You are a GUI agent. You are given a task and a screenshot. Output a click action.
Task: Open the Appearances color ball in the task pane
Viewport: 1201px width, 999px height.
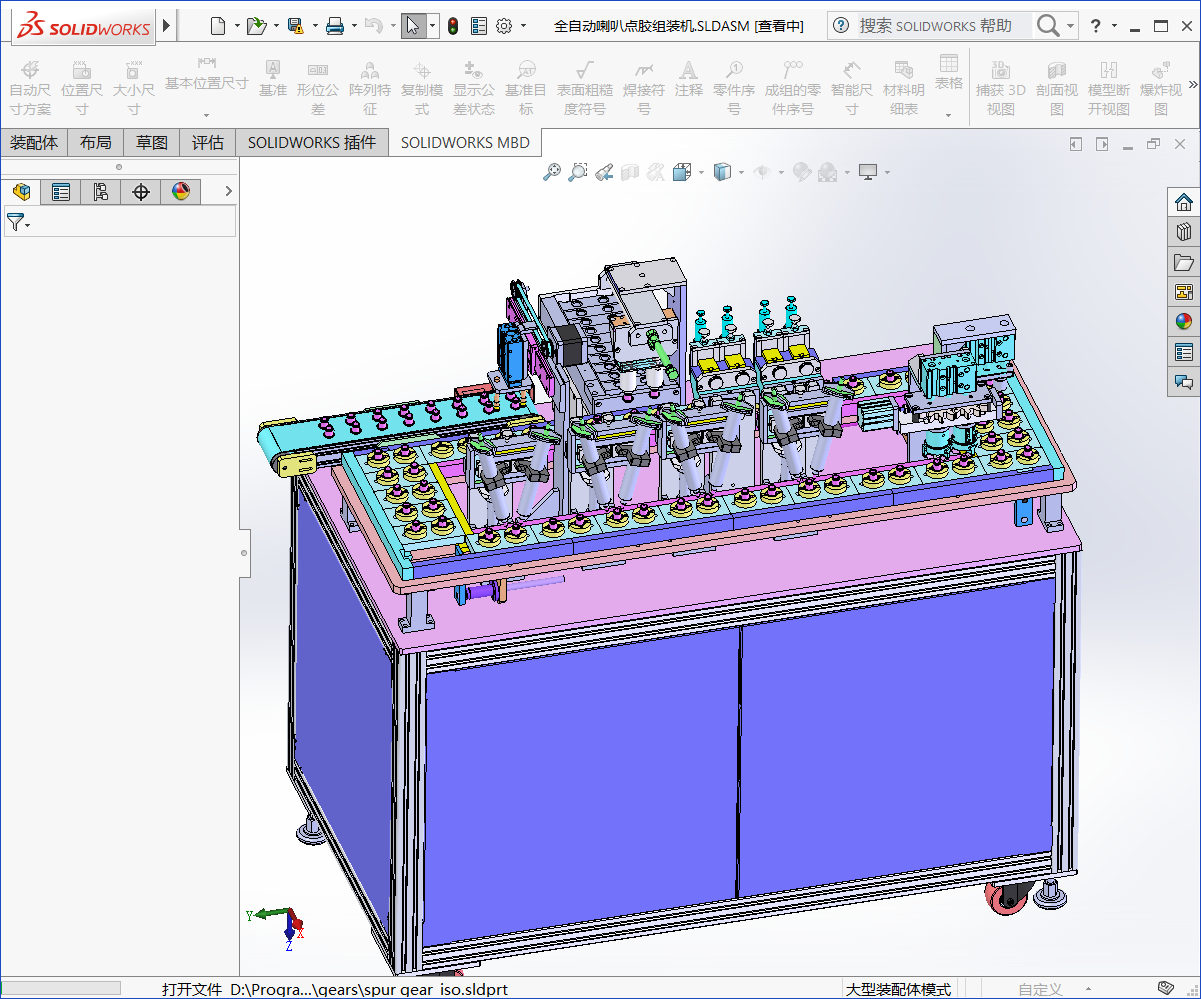(x=1184, y=322)
